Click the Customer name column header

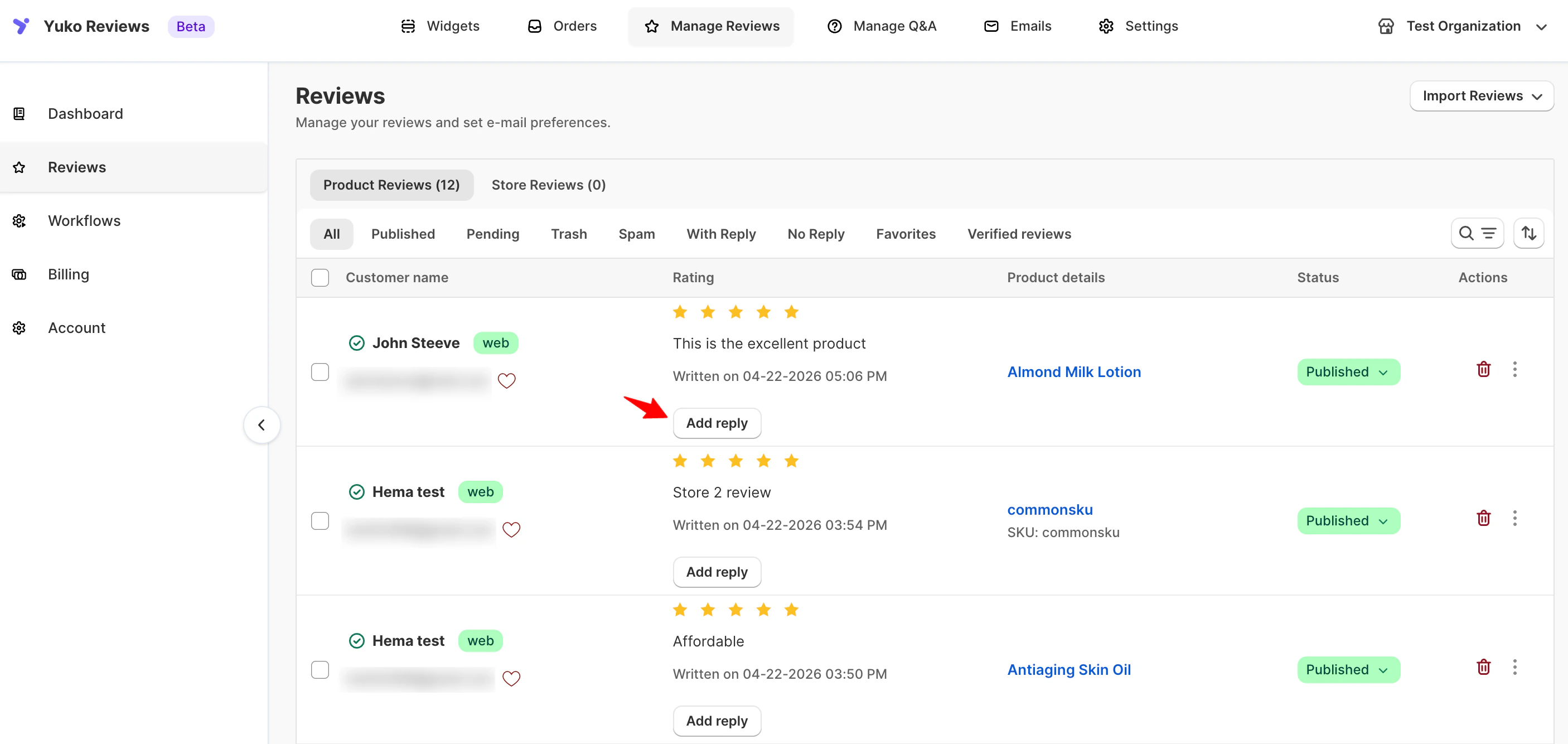[397, 278]
